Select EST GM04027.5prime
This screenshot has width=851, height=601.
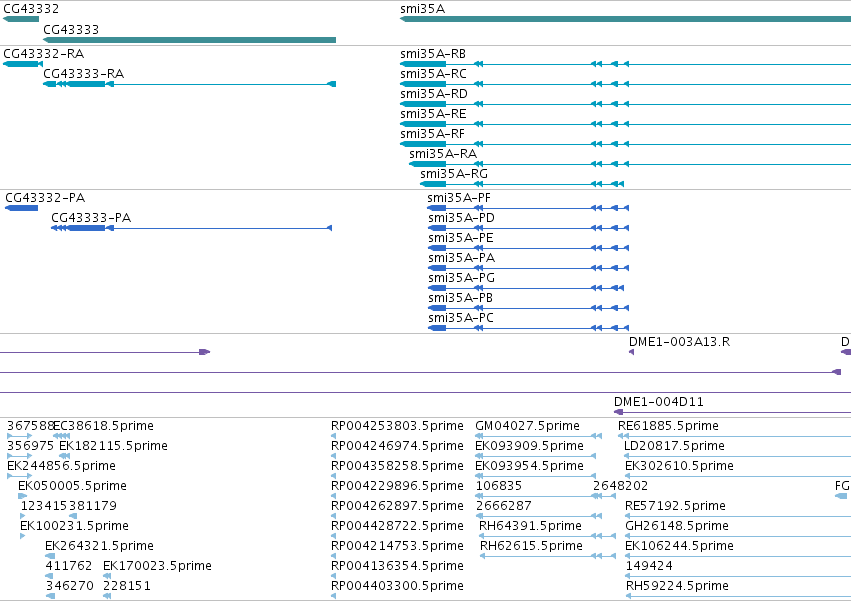point(528,426)
